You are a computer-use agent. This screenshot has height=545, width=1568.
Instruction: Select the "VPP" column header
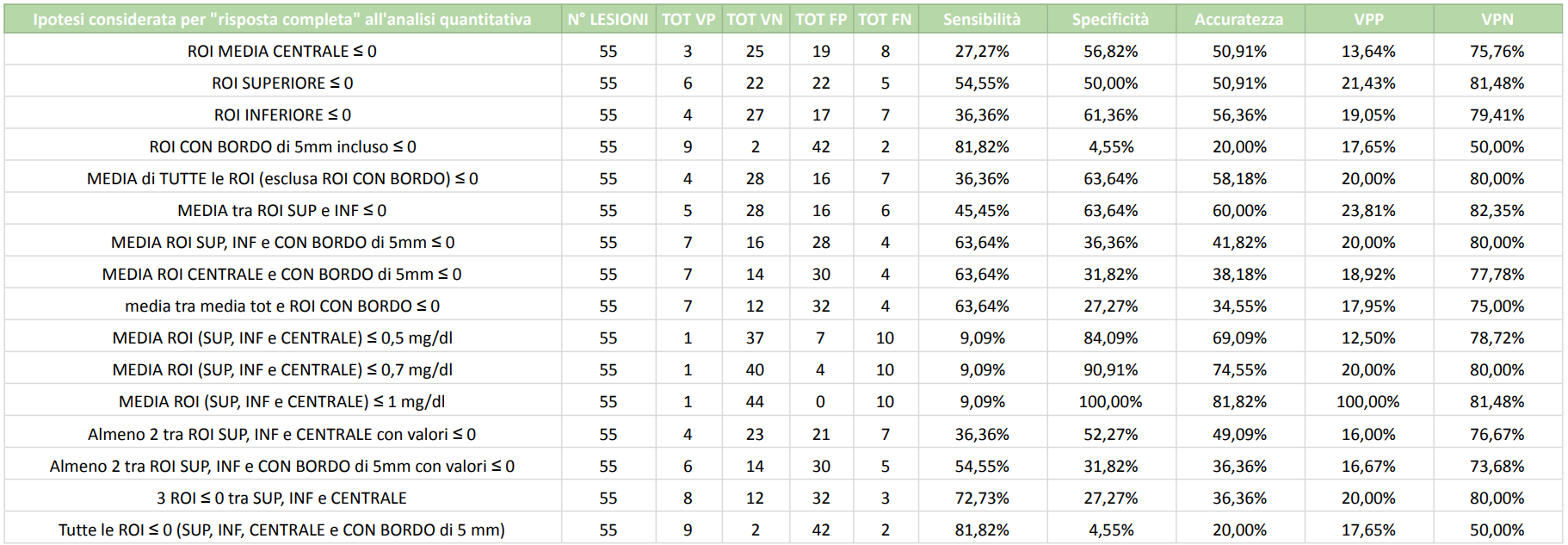point(1368,19)
